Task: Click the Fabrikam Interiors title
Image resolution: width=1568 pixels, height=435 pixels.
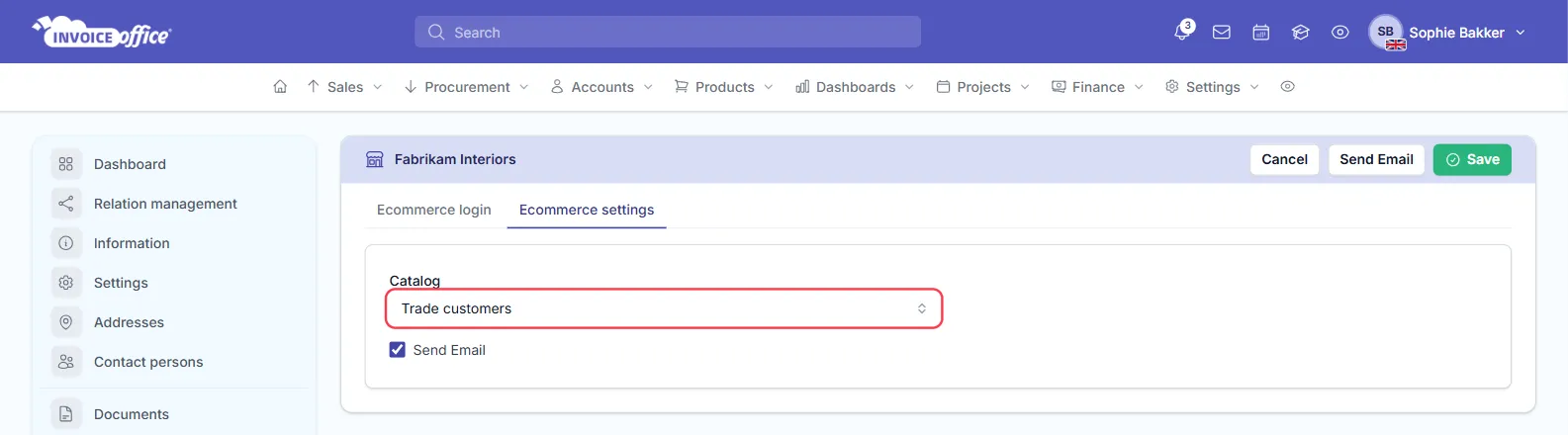Action: (x=455, y=159)
